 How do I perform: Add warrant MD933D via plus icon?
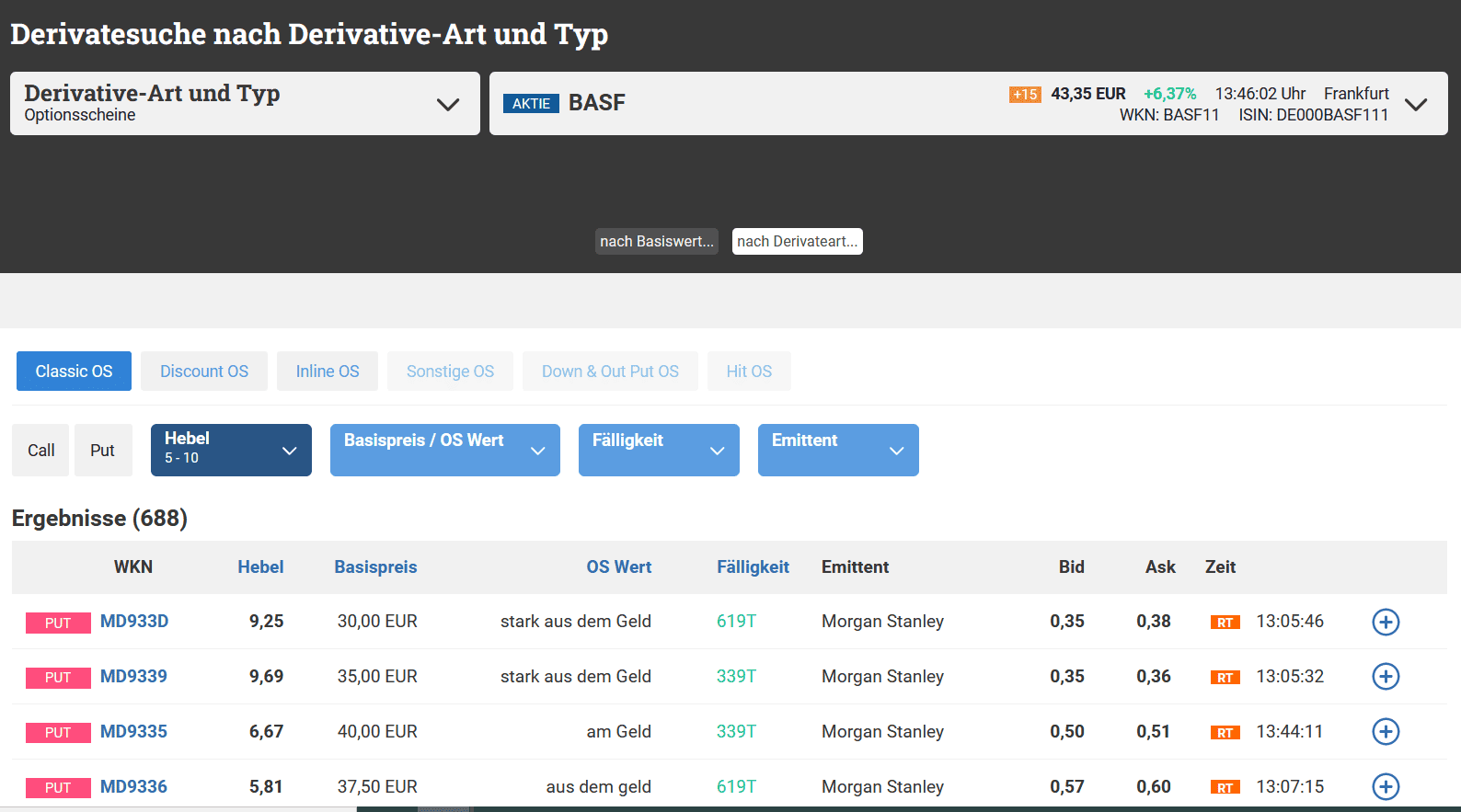pos(1385,622)
